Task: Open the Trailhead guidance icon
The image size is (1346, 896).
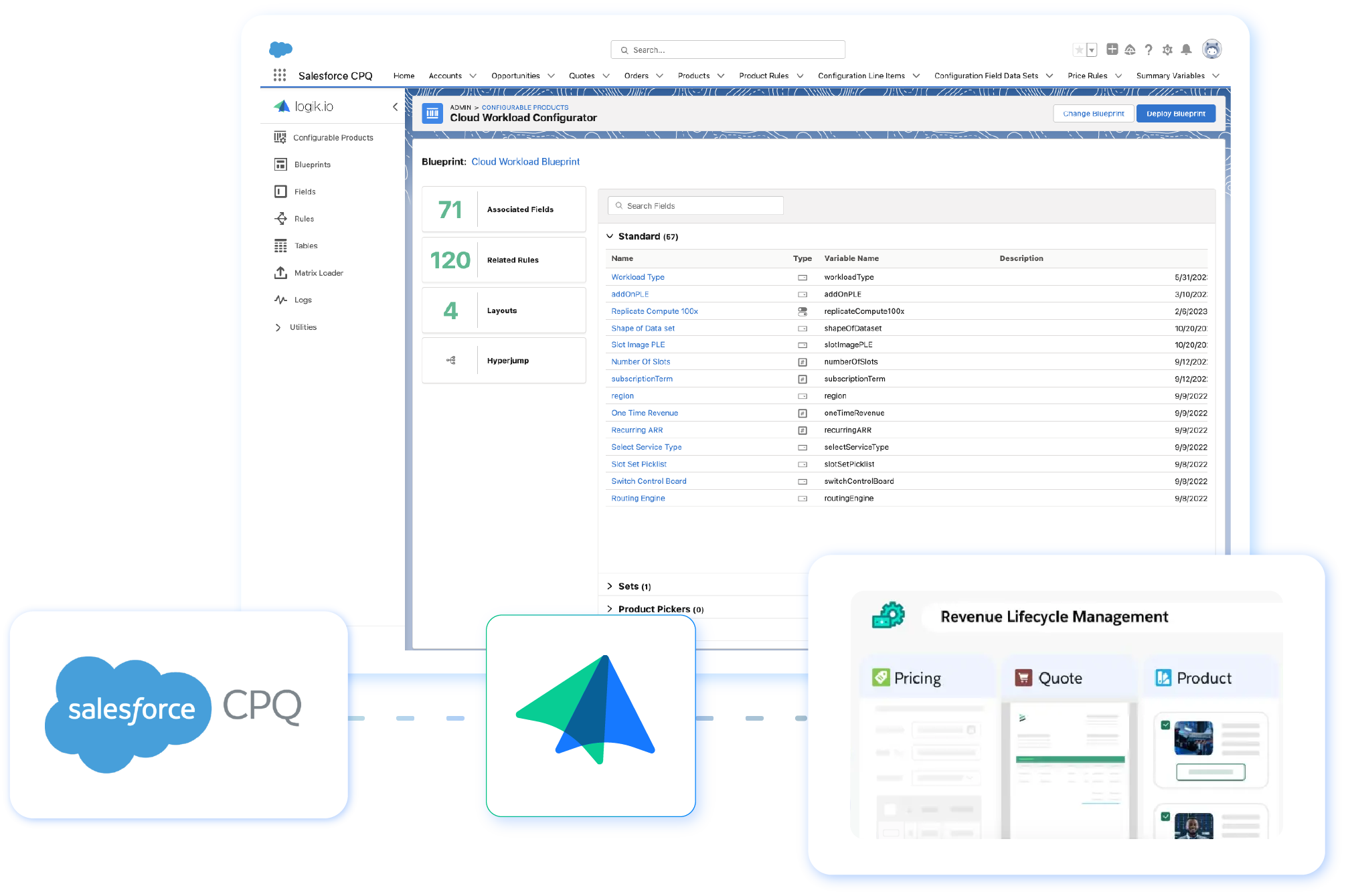Action: click(x=1130, y=50)
